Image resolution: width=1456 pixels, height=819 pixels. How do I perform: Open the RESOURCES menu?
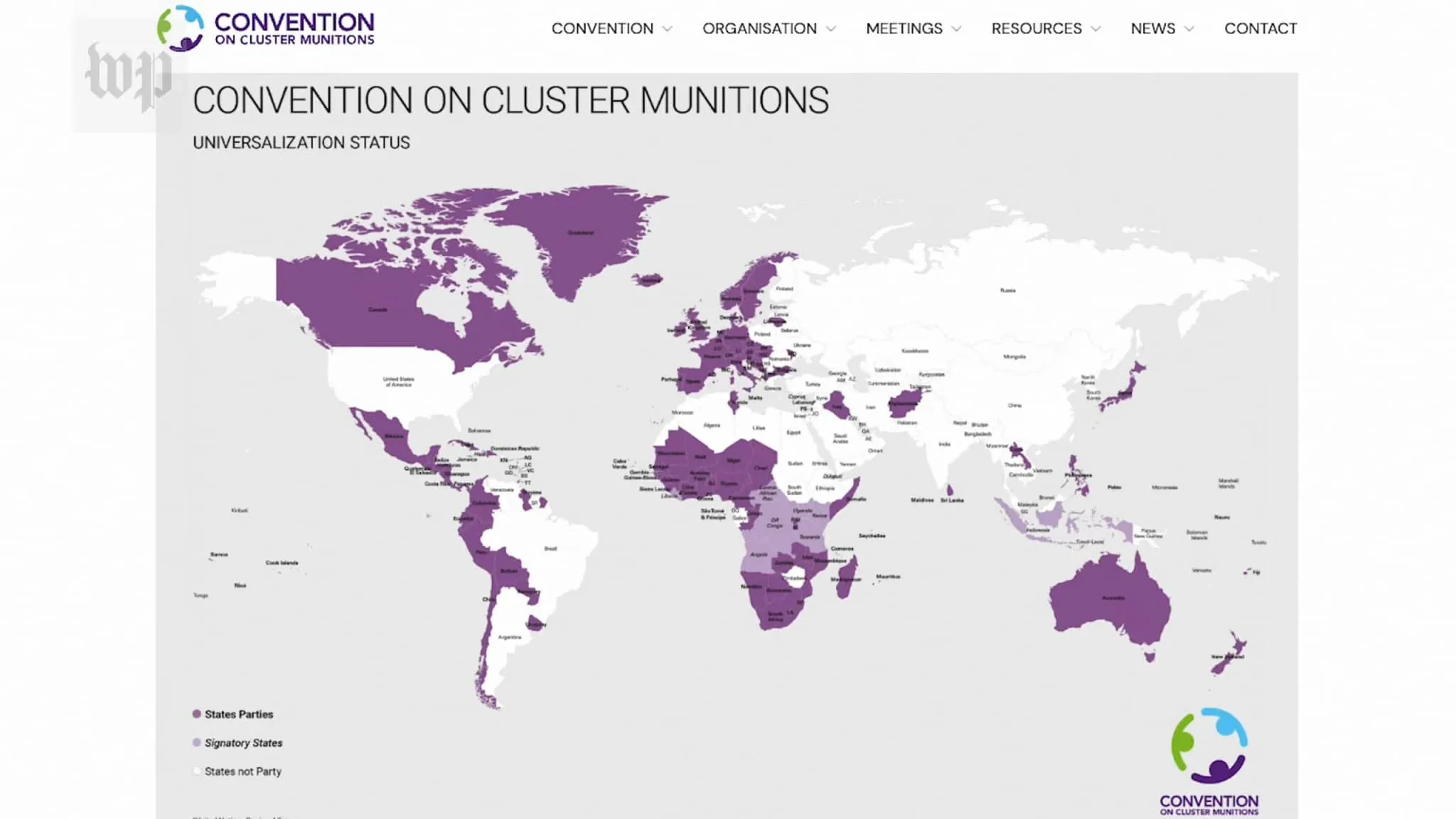pos(1037,28)
